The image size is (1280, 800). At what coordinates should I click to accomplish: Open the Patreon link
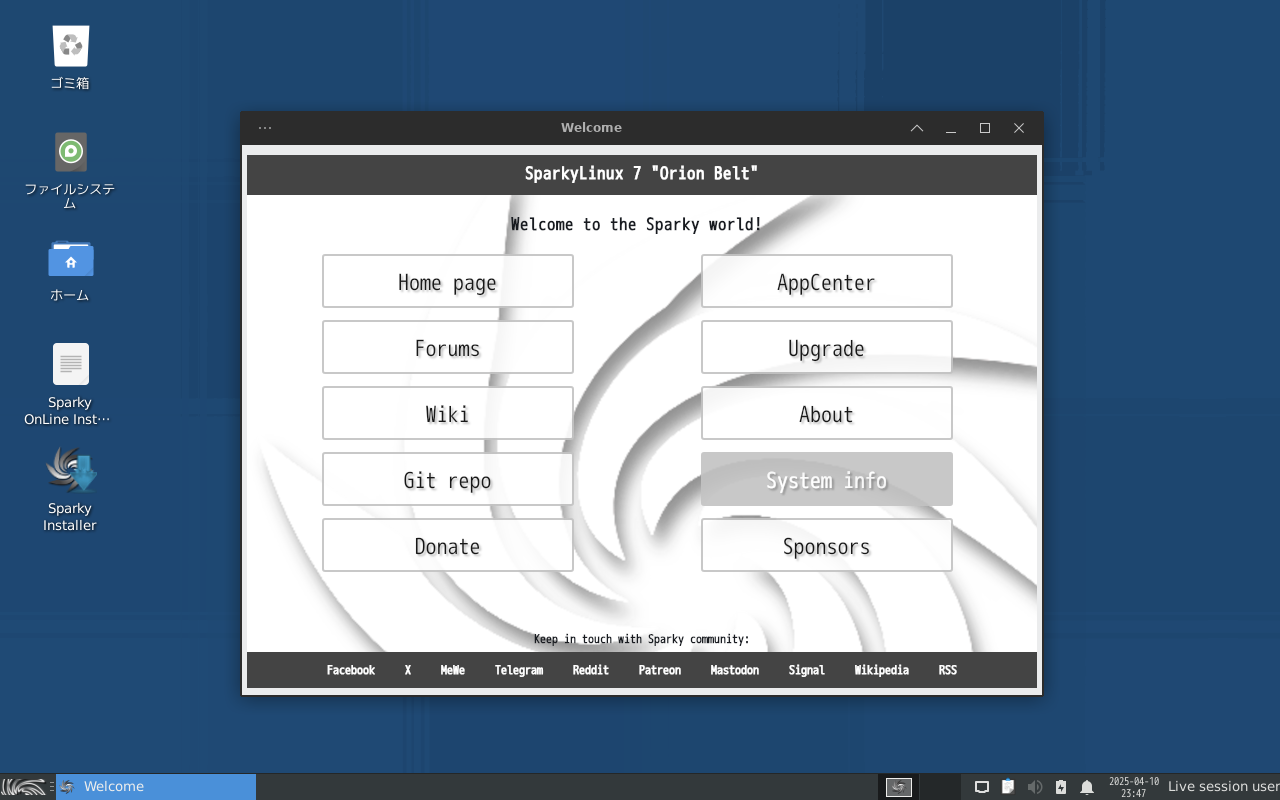coord(660,670)
